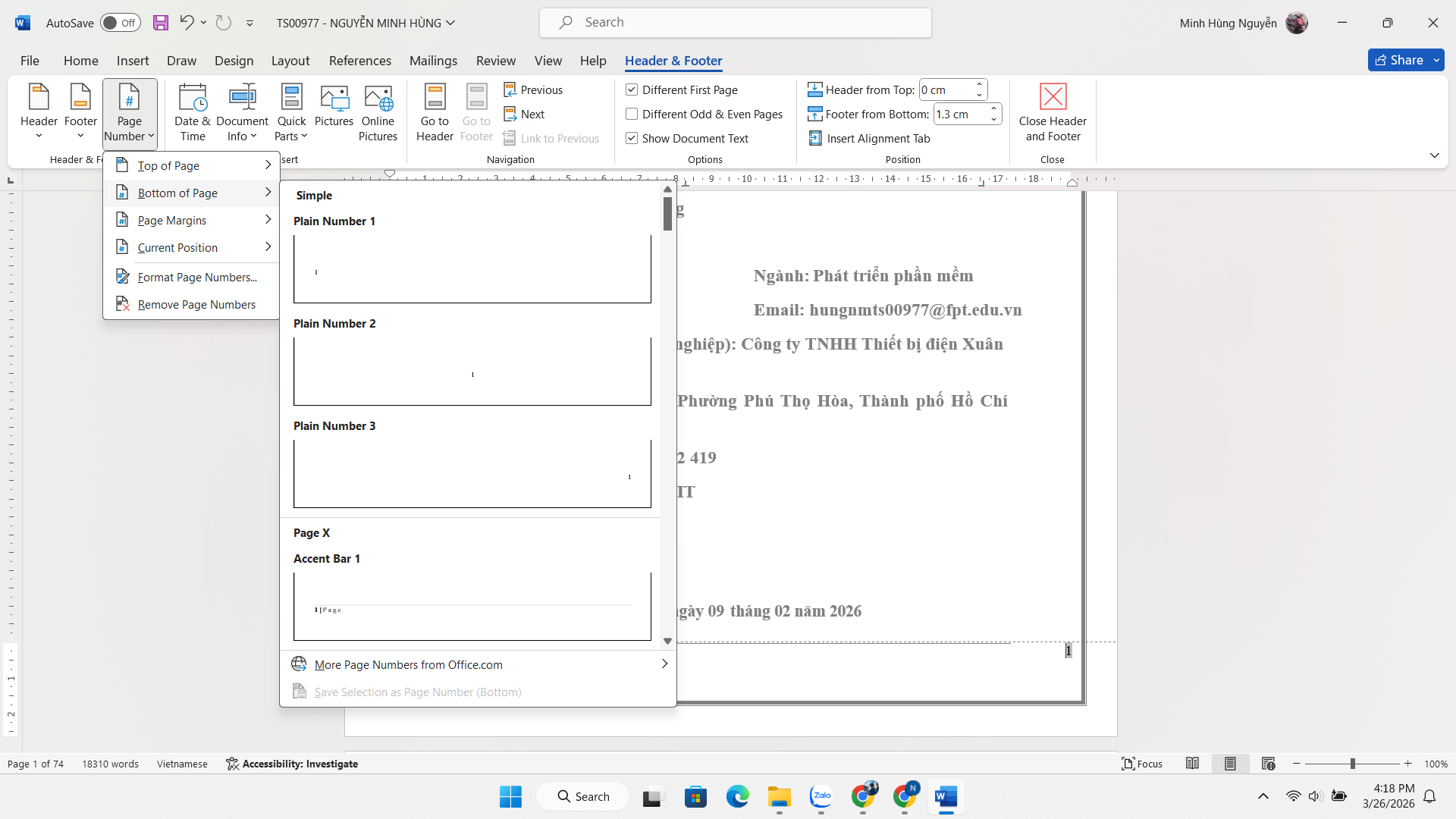Choose the Plain Number 2 thumbnail

pyautogui.click(x=472, y=371)
